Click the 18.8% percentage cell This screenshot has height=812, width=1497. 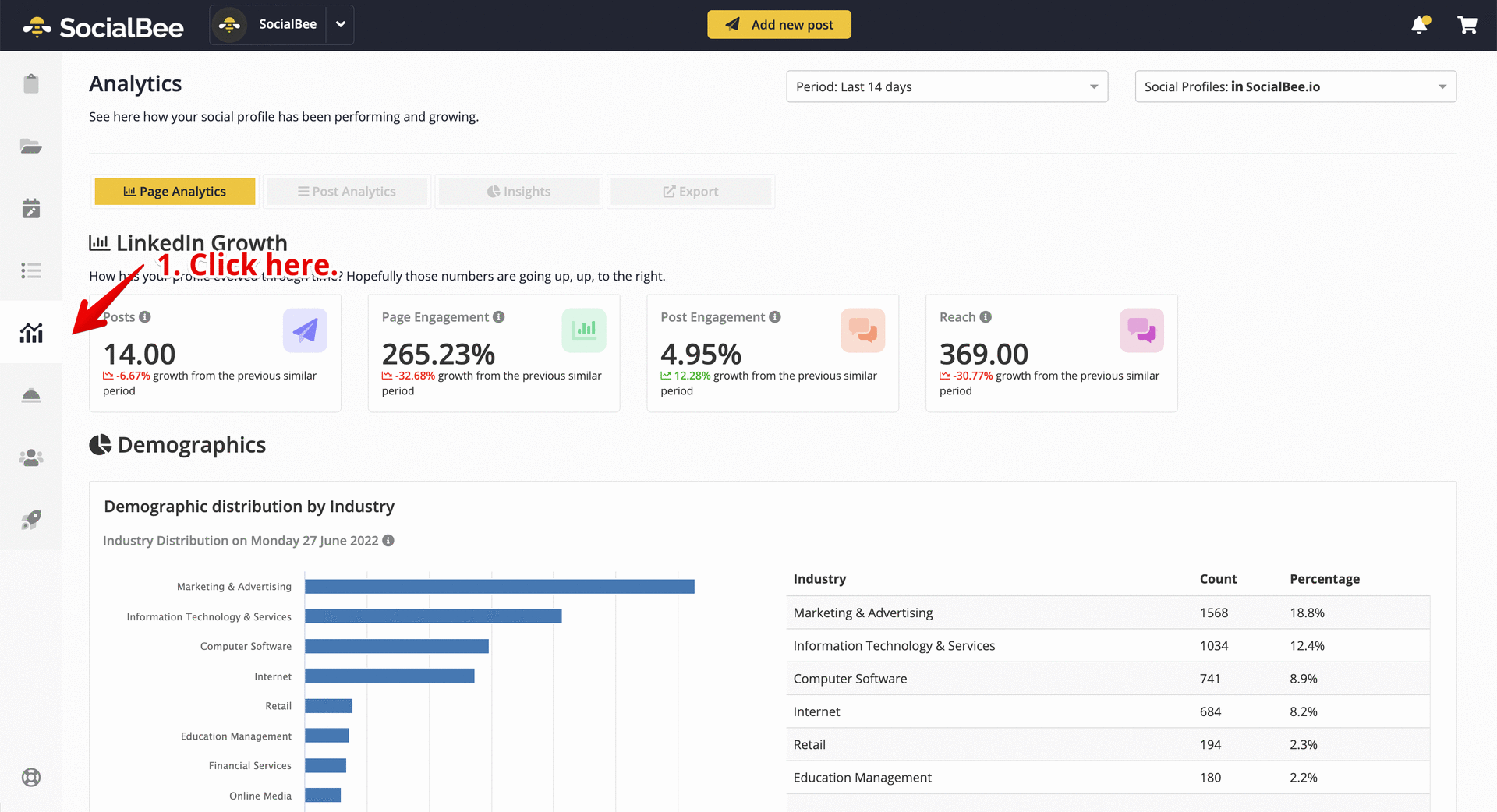(1307, 613)
